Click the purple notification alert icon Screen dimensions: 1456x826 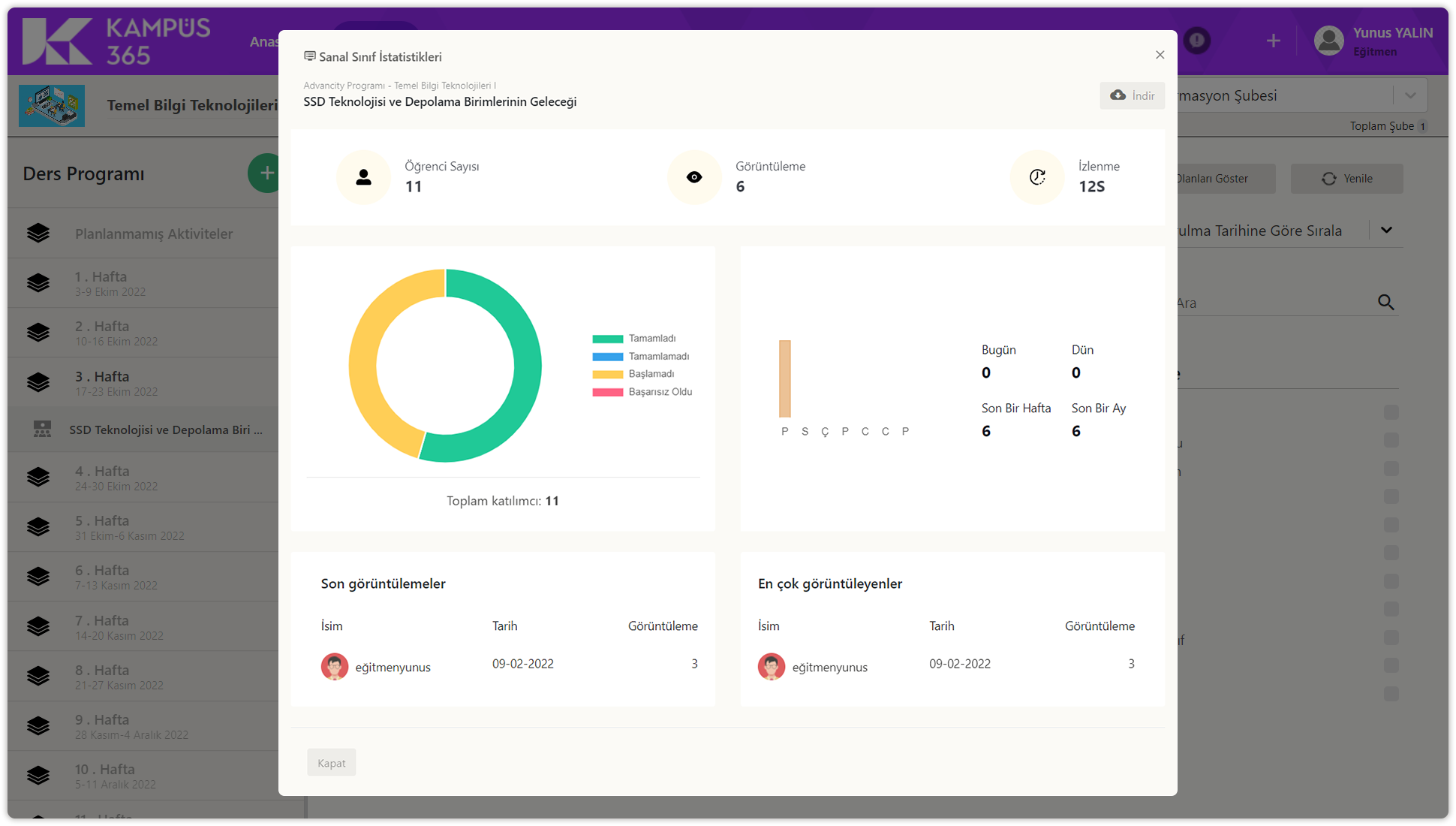pyautogui.click(x=1197, y=41)
